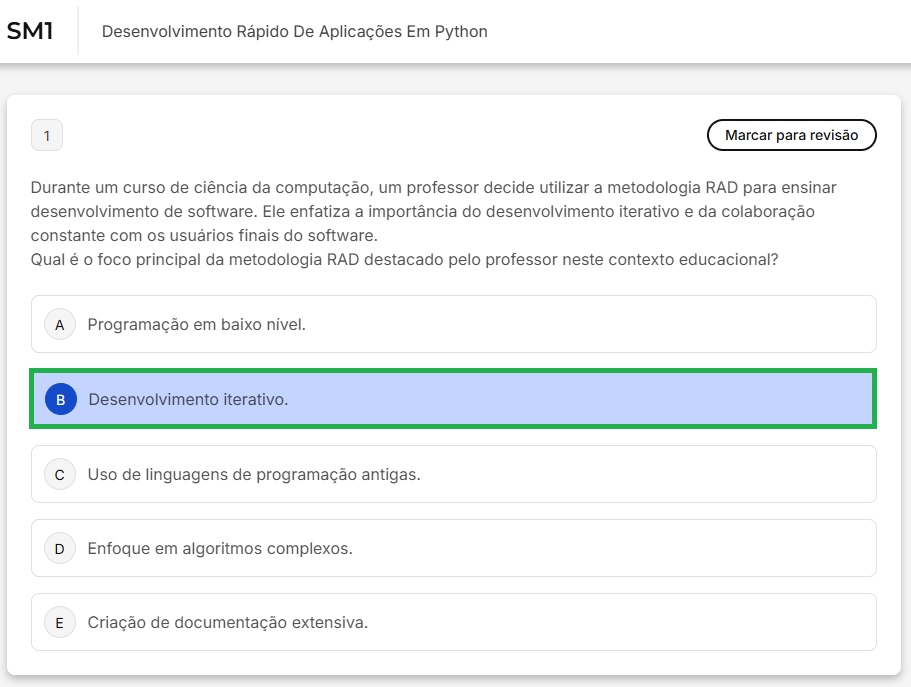Pick the letter D option circle
The height and width of the screenshot is (687, 911).
(60, 548)
